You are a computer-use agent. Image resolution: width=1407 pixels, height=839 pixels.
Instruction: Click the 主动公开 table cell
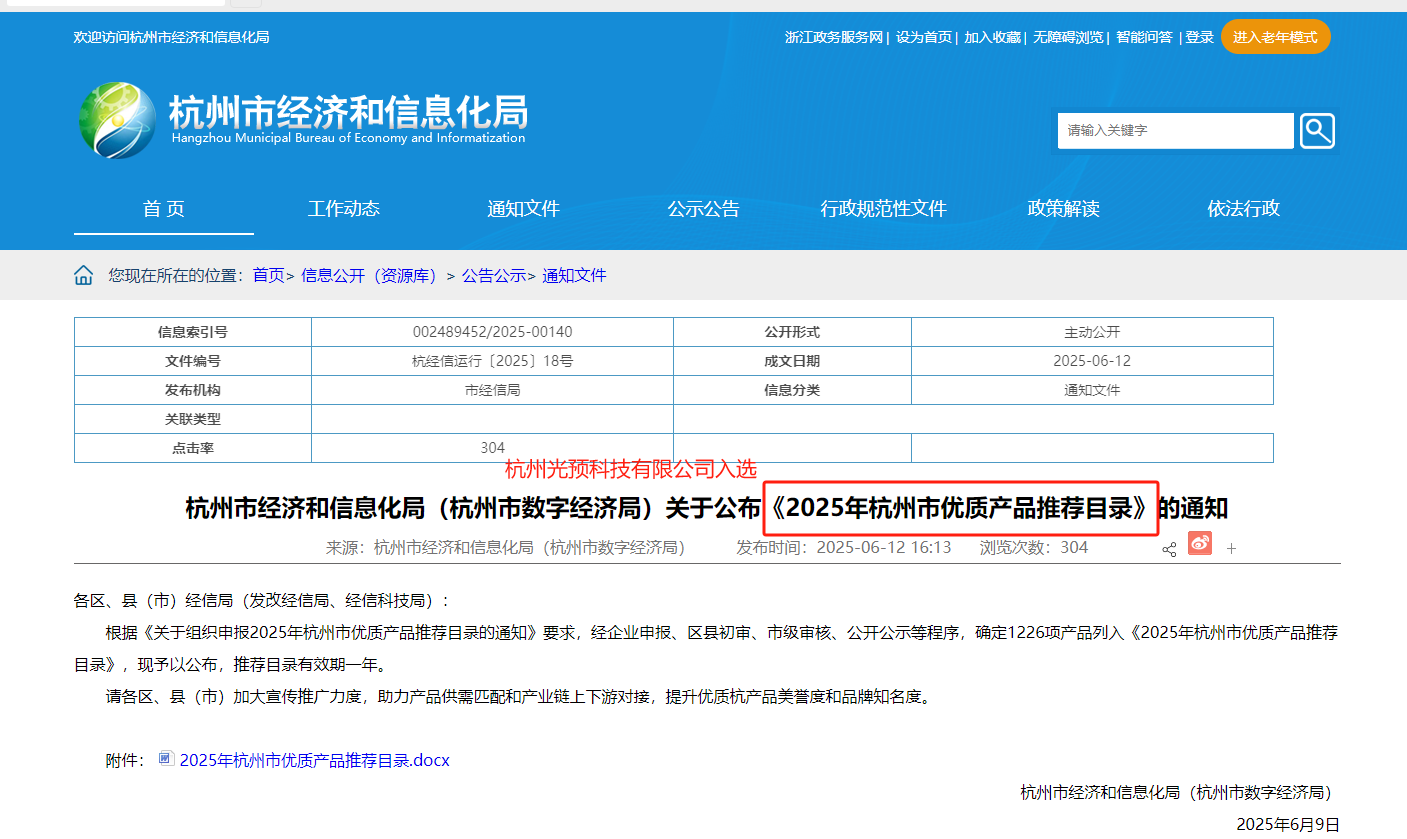pos(1092,332)
